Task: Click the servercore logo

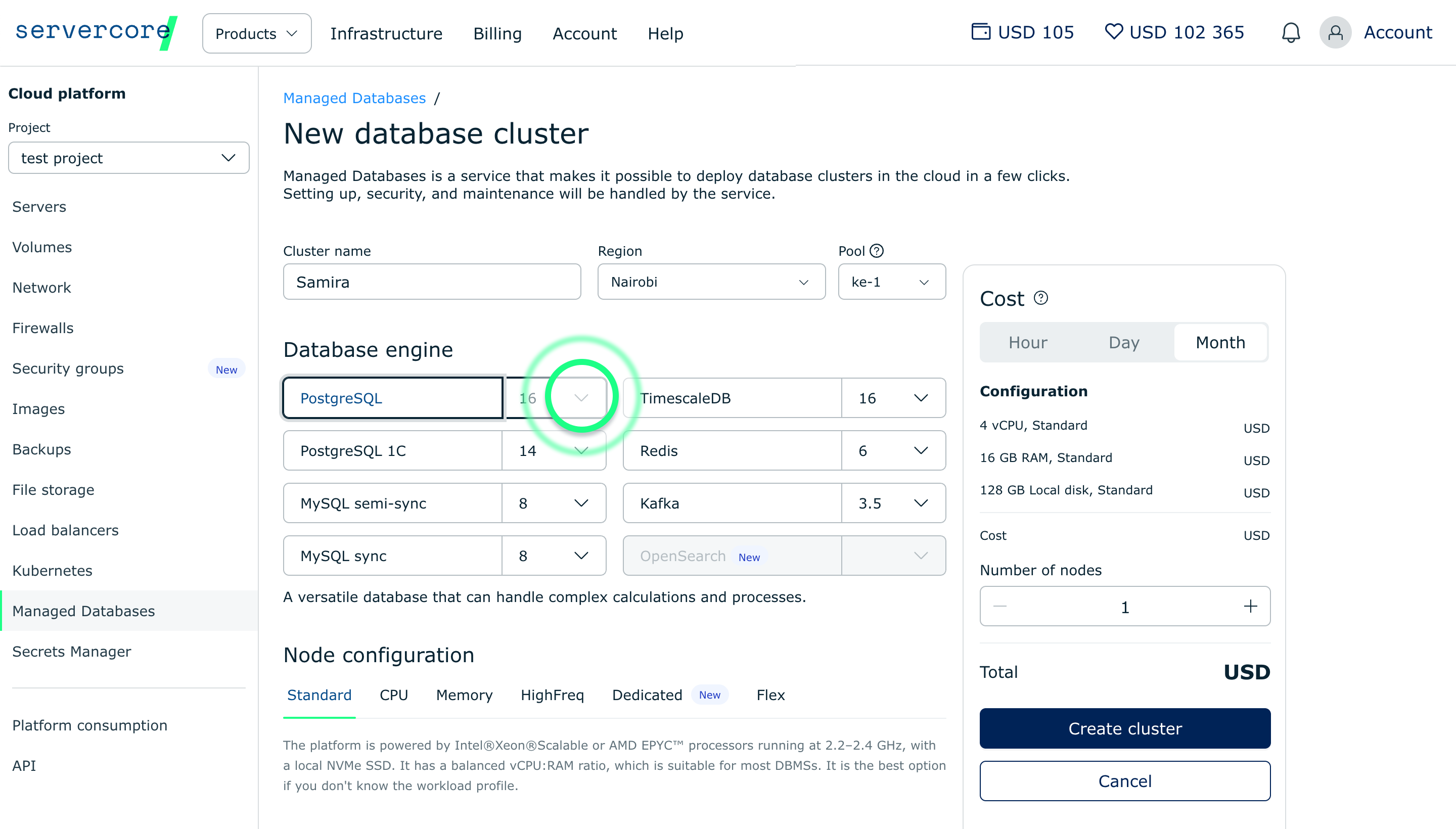Action: pyautogui.click(x=96, y=31)
